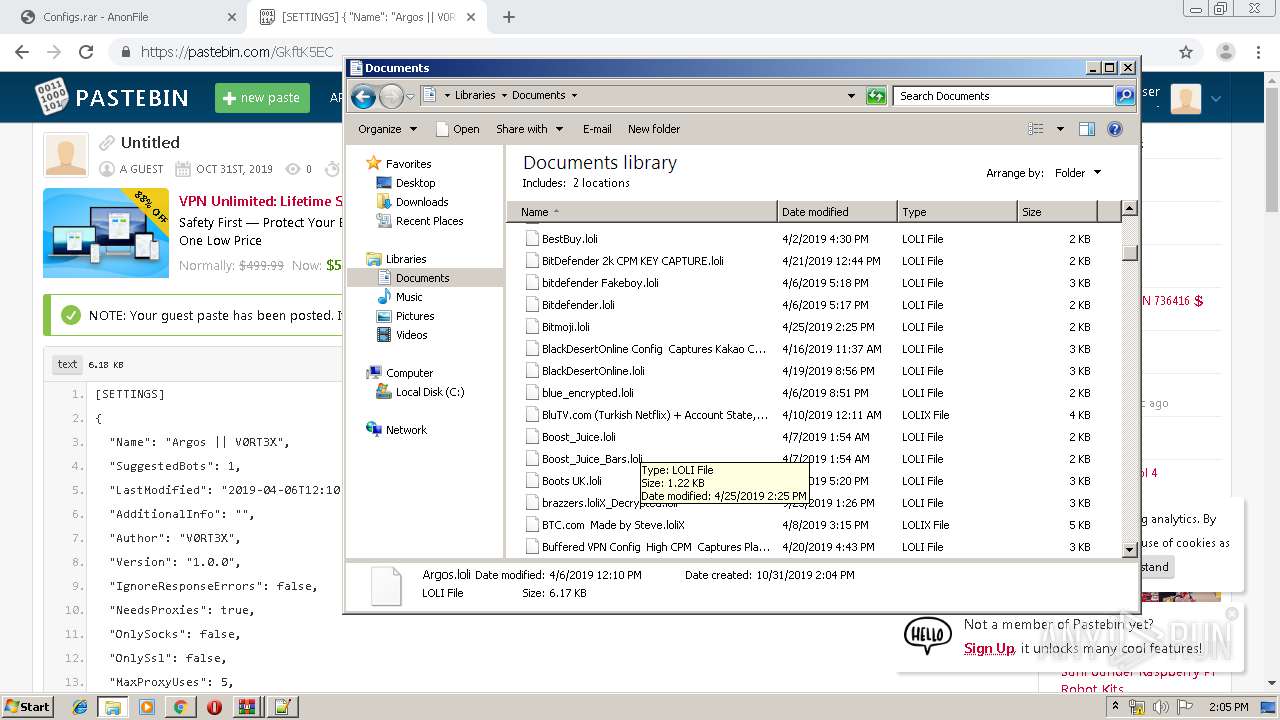
Task: Sort by Date modified column
Action: click(837, 212)
